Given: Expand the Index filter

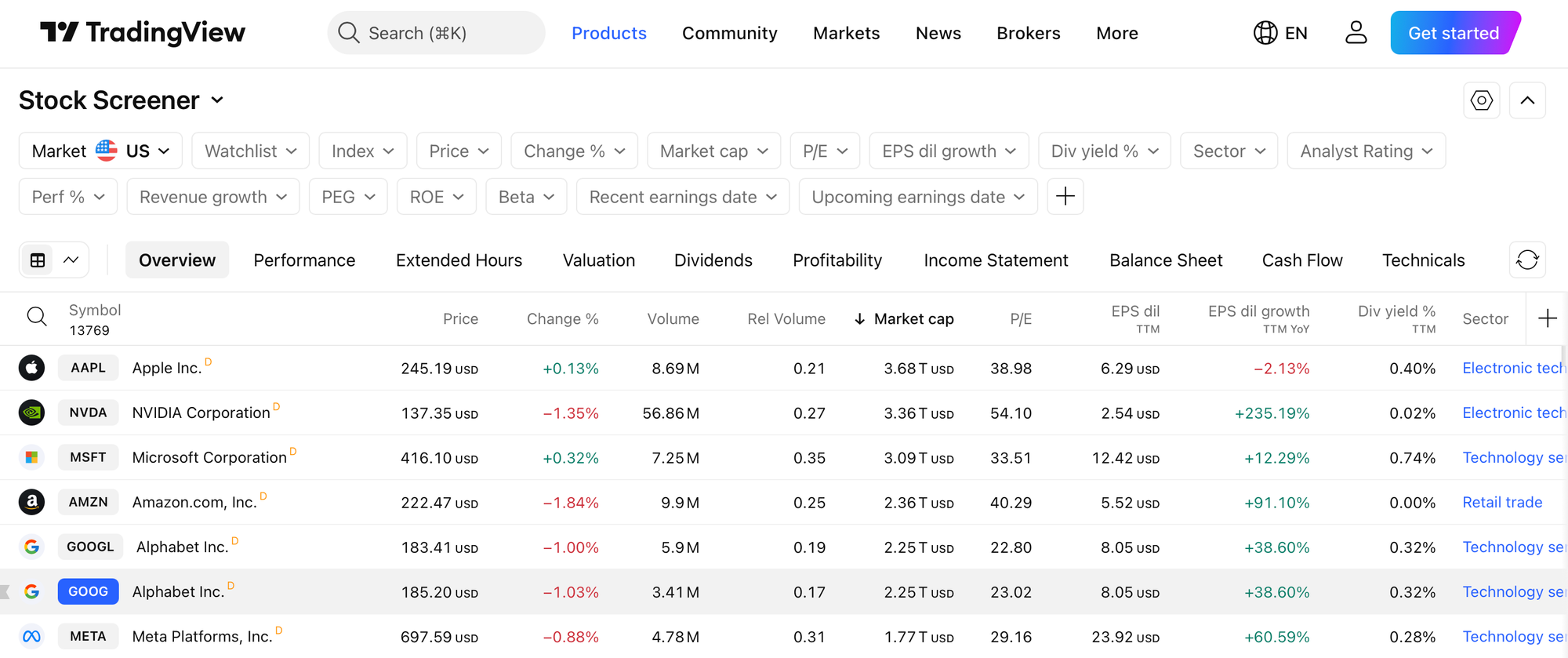Looking at the screenshot, I should click(x=362, y=151).
